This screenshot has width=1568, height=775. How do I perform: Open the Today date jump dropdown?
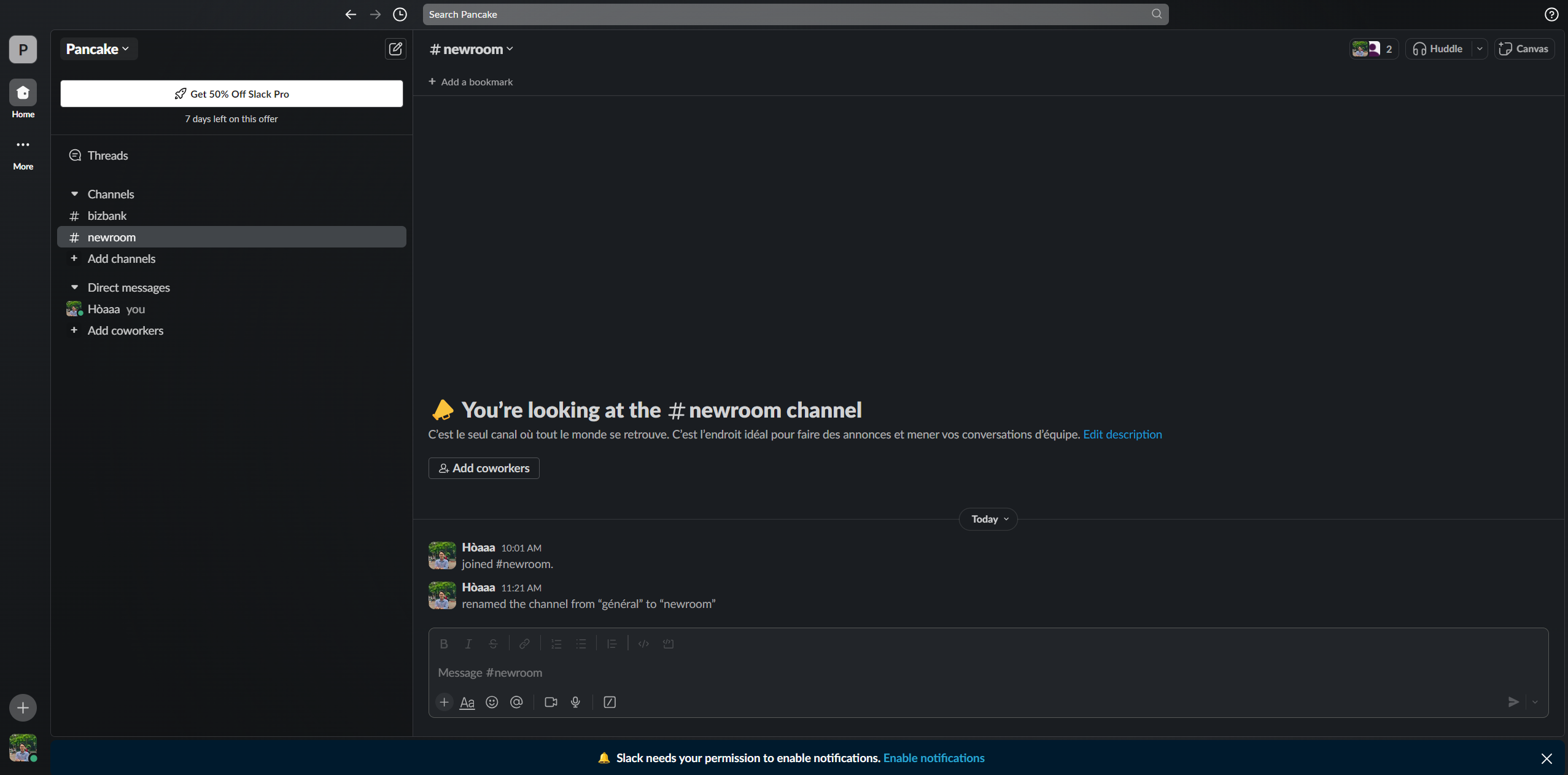tap(988, 519)
